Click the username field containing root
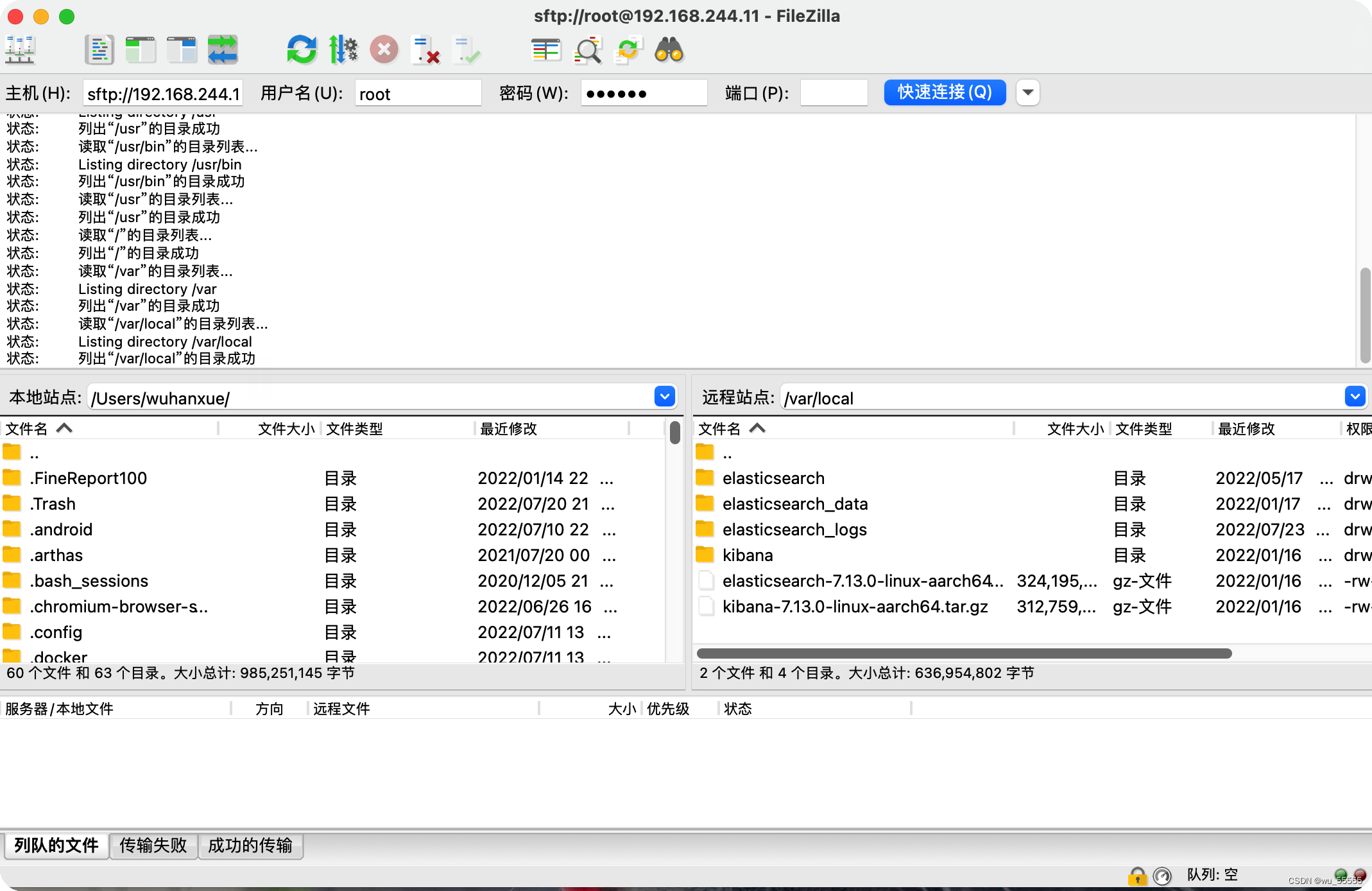 [418, 94]
